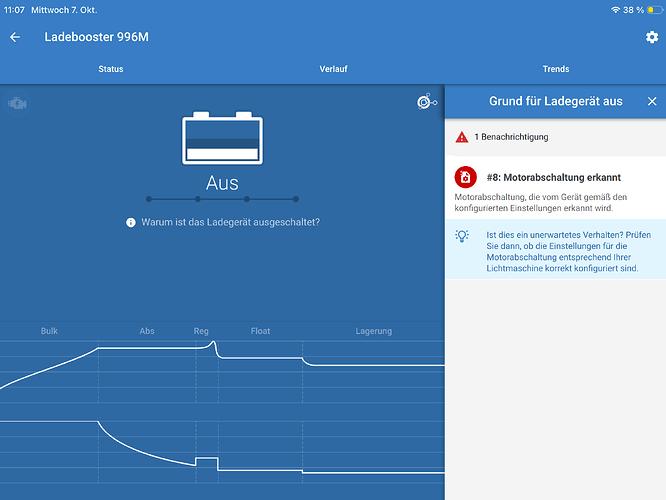Open the #8 Motorabschaltung erkannt notification
The height and width of the screenshot is (500, 666).
click(555, 187)
